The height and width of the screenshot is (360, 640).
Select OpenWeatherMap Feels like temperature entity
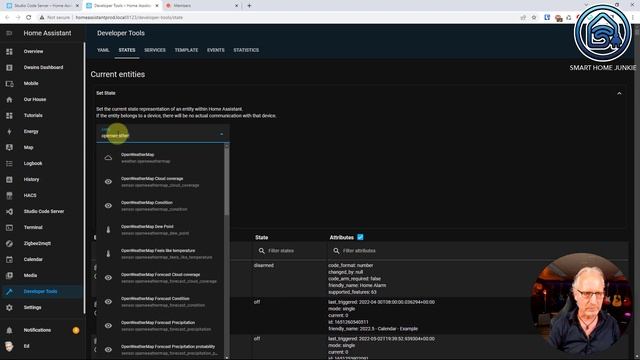click(x=160, y=254)
